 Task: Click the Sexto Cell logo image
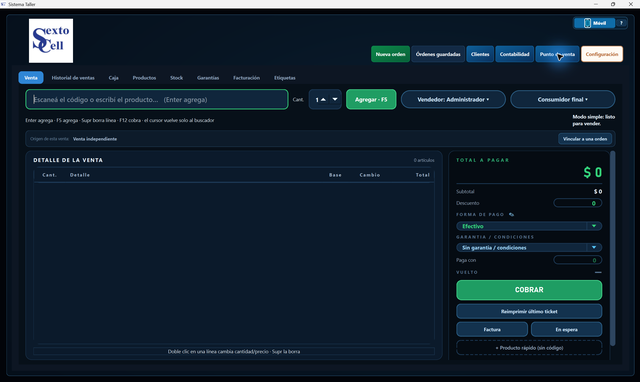(x=51, y=41)
